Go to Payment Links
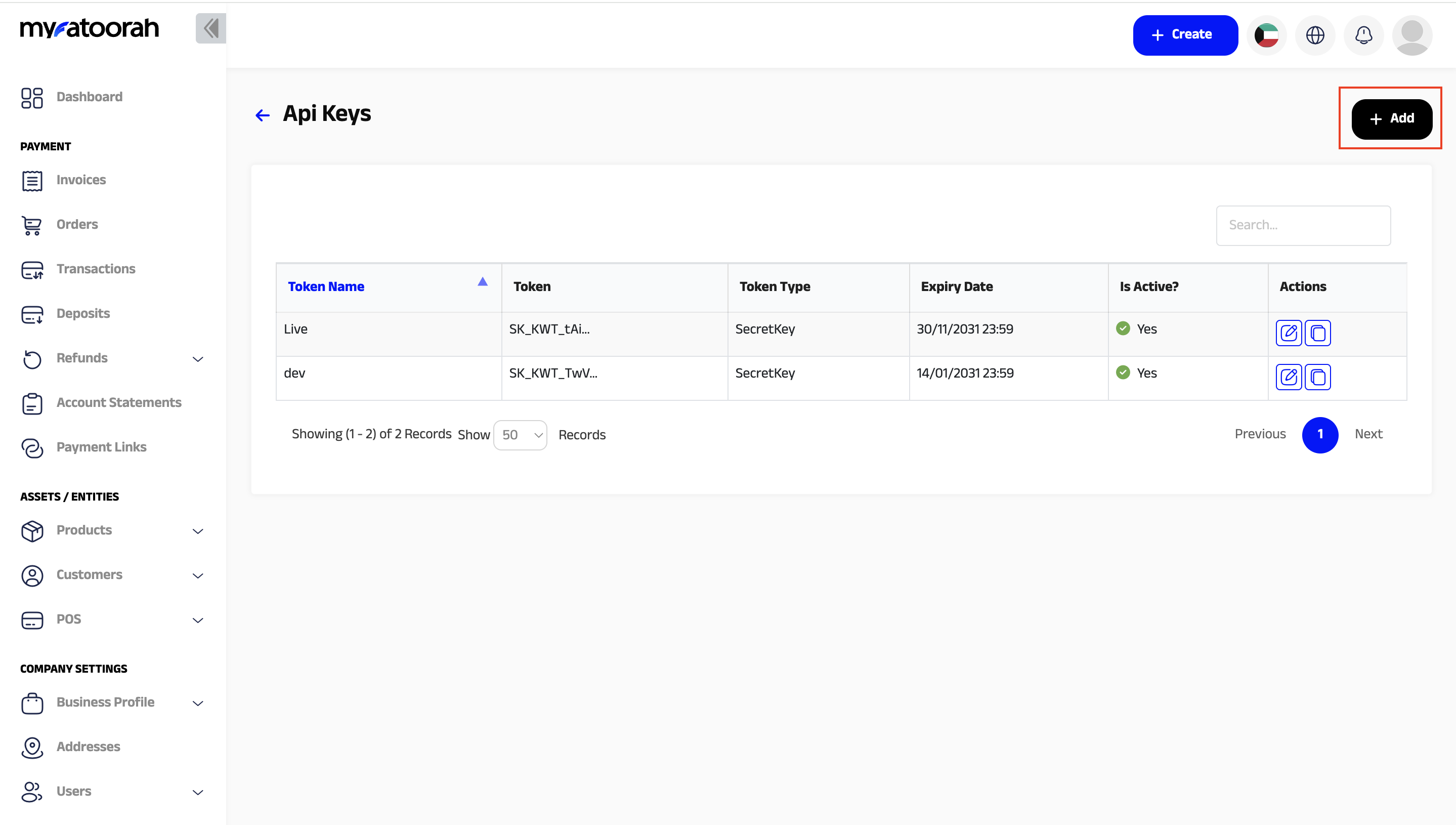1456x825 pixels. [101, 447]
